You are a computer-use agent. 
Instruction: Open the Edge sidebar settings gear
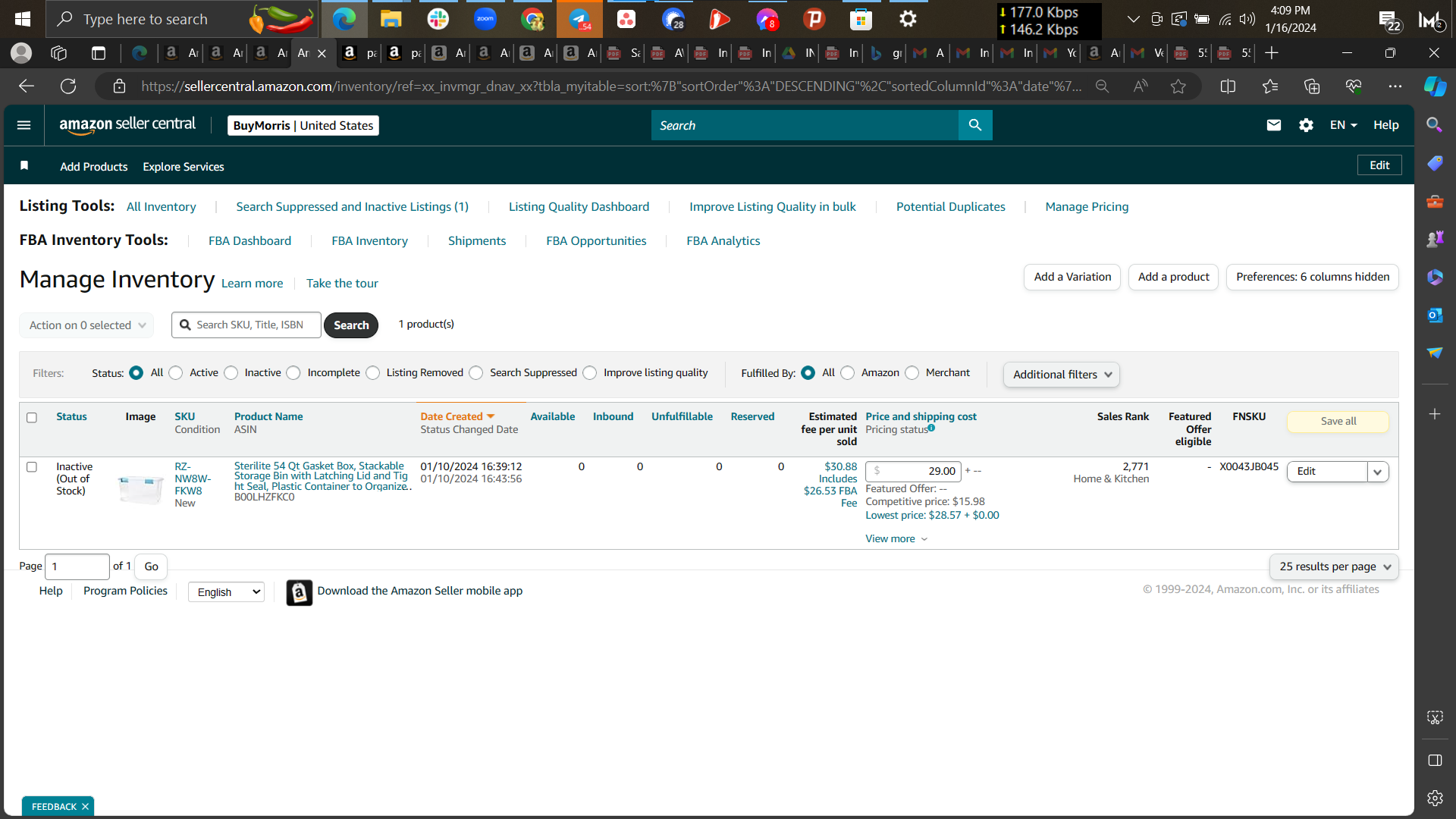point(1435,798)
